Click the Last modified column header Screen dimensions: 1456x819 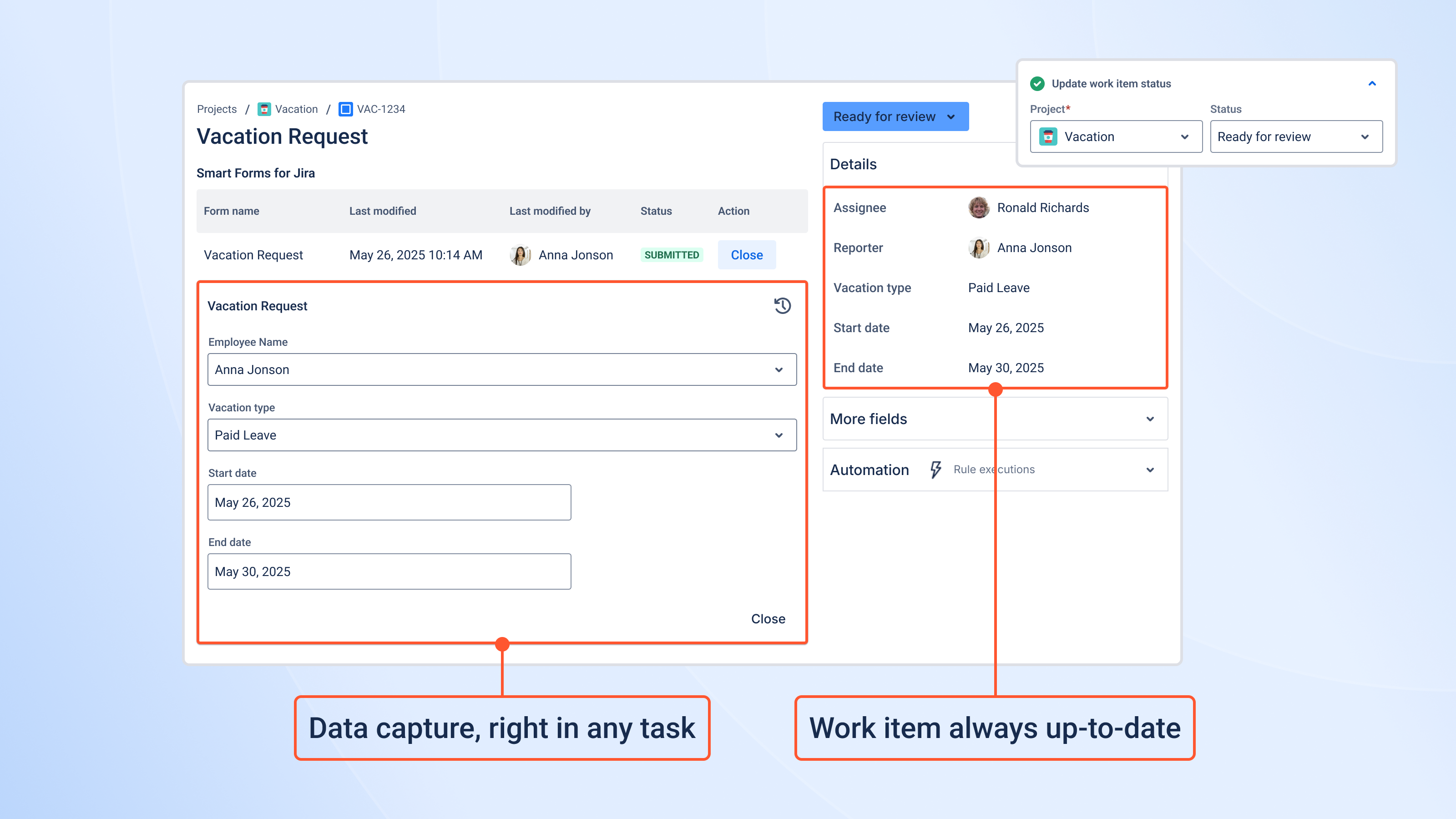point(383,211)
